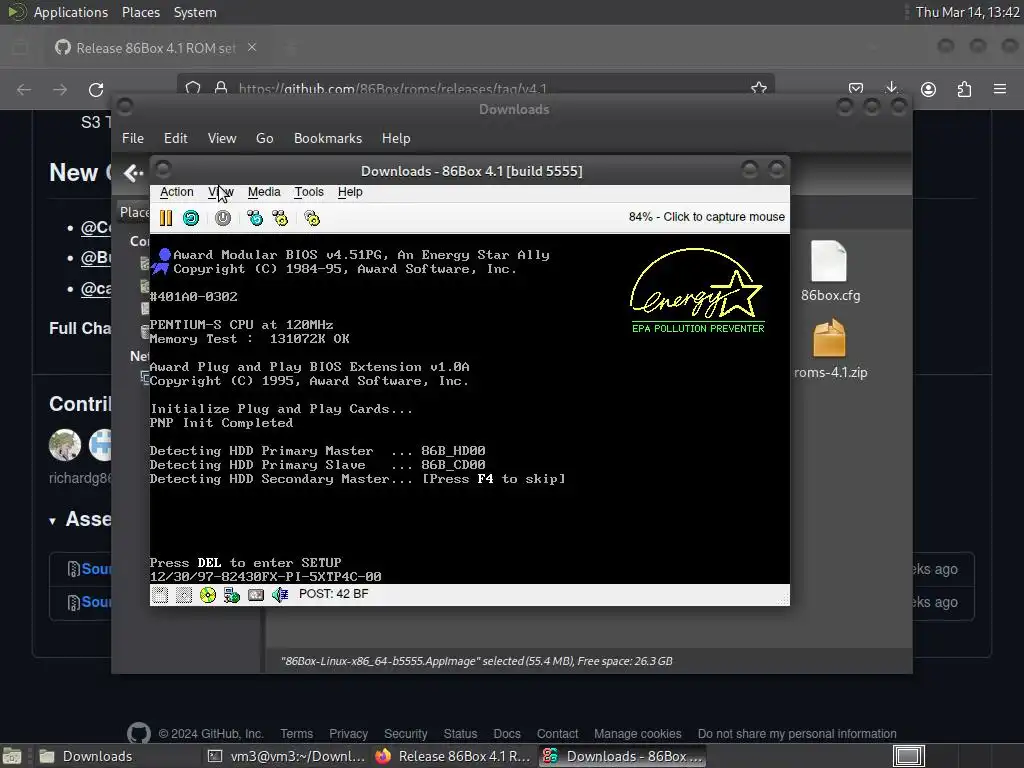1024x768 pixels.
Task: Open the Firefox extensions panel
Action: point(964,89)
